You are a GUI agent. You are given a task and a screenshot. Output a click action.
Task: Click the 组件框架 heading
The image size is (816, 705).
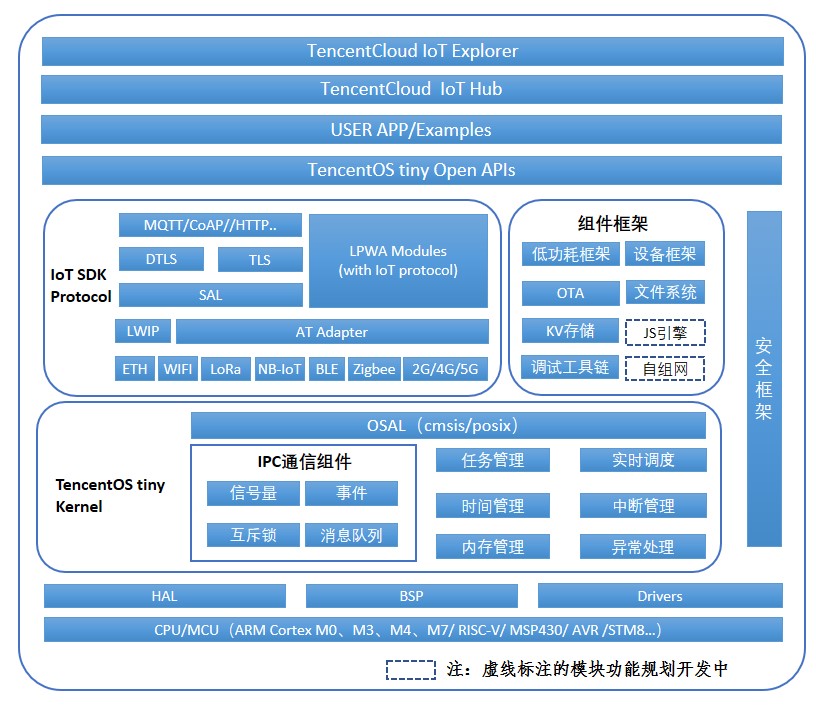613,224
